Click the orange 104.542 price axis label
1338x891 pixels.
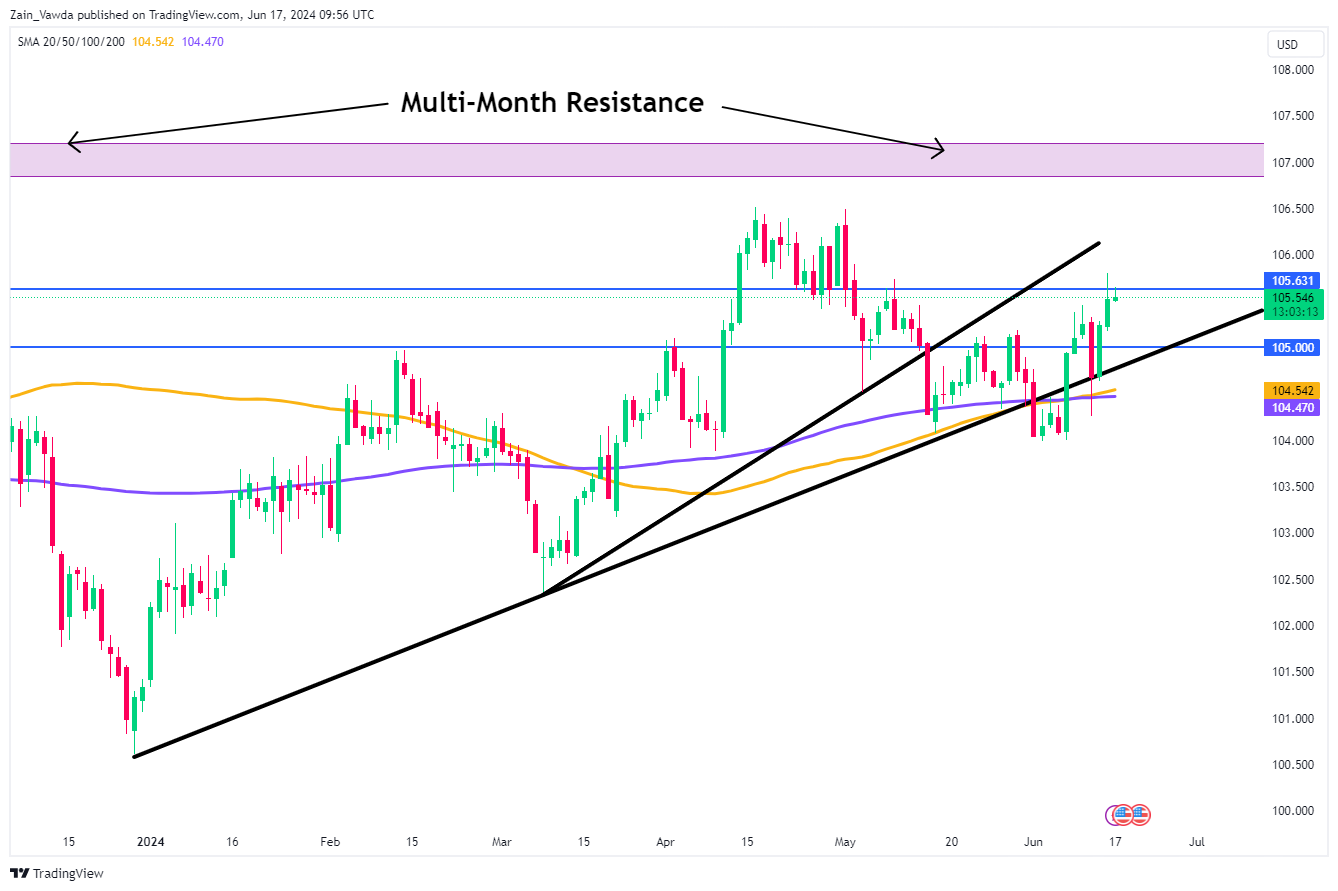1293,390
